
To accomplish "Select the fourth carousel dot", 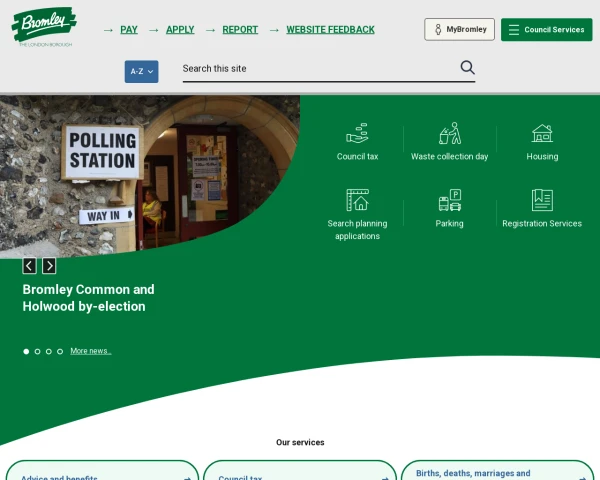I will tap(60, 351).
